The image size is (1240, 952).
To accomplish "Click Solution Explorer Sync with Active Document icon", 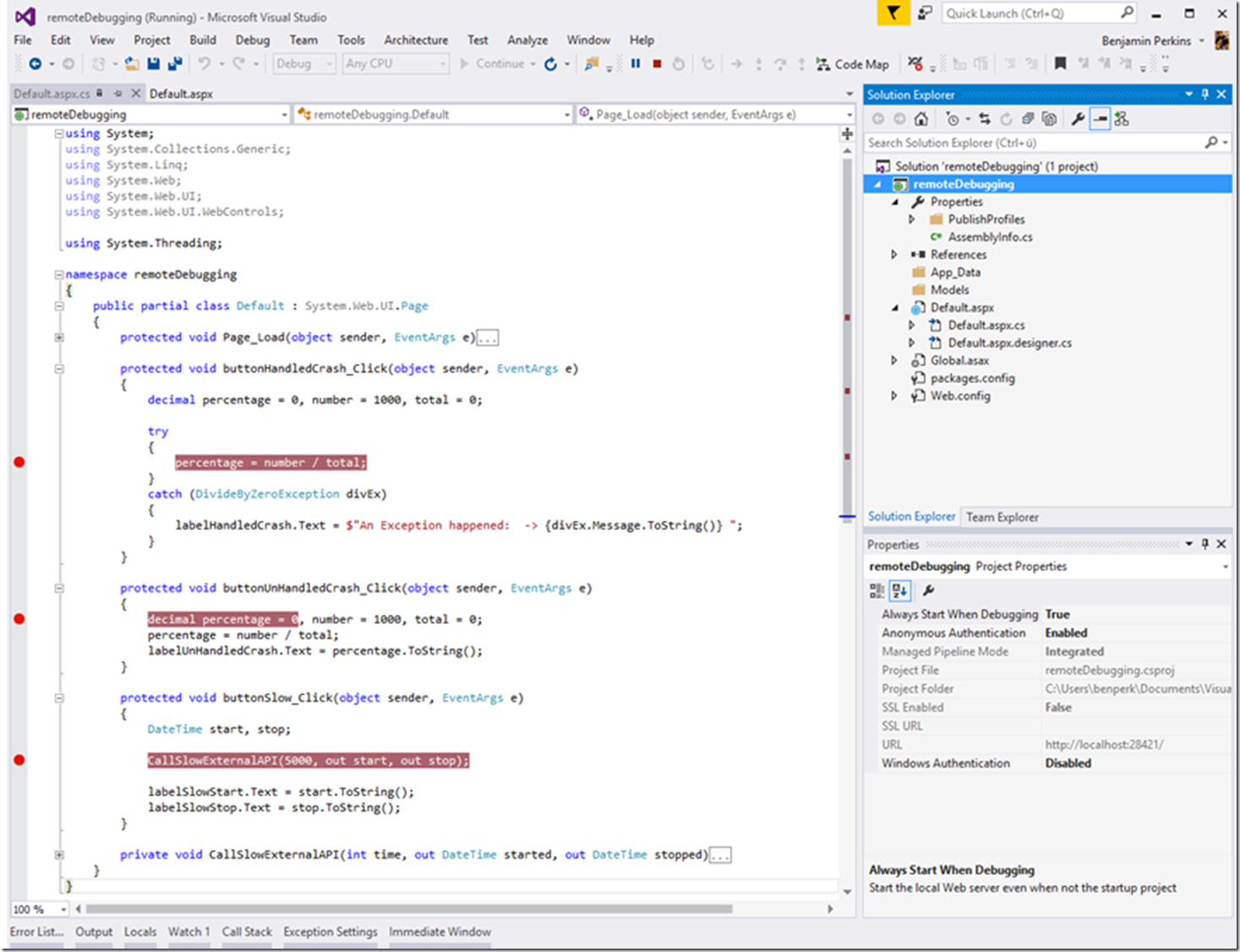I will (985, 119).
